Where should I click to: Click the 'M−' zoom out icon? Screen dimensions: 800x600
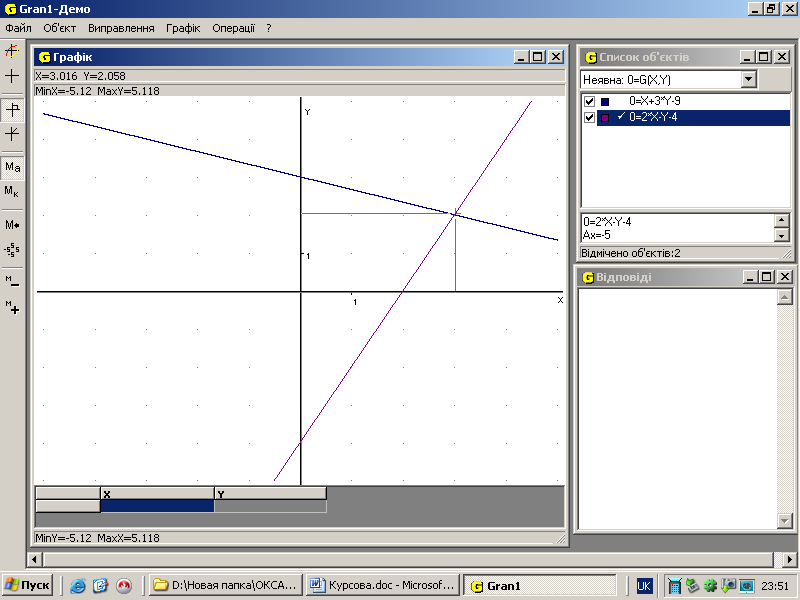pos(12,281)
